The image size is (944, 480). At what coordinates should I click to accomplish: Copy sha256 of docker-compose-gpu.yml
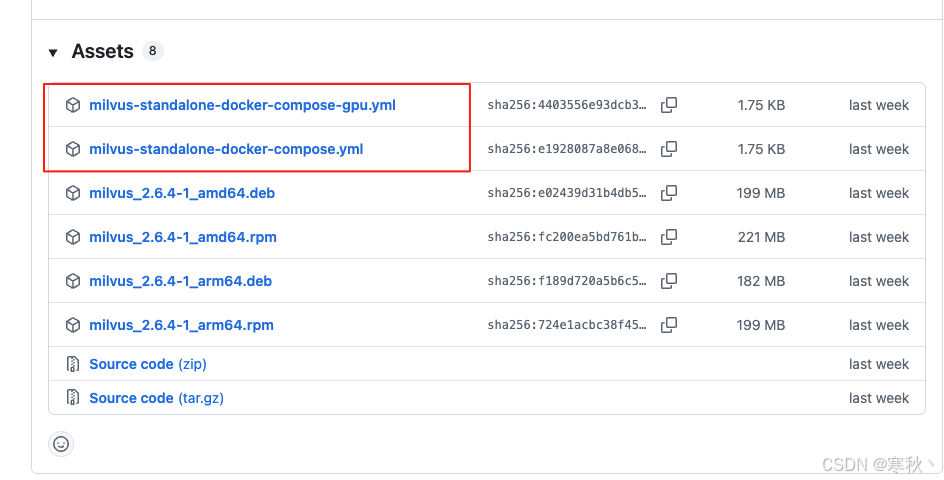669,105
